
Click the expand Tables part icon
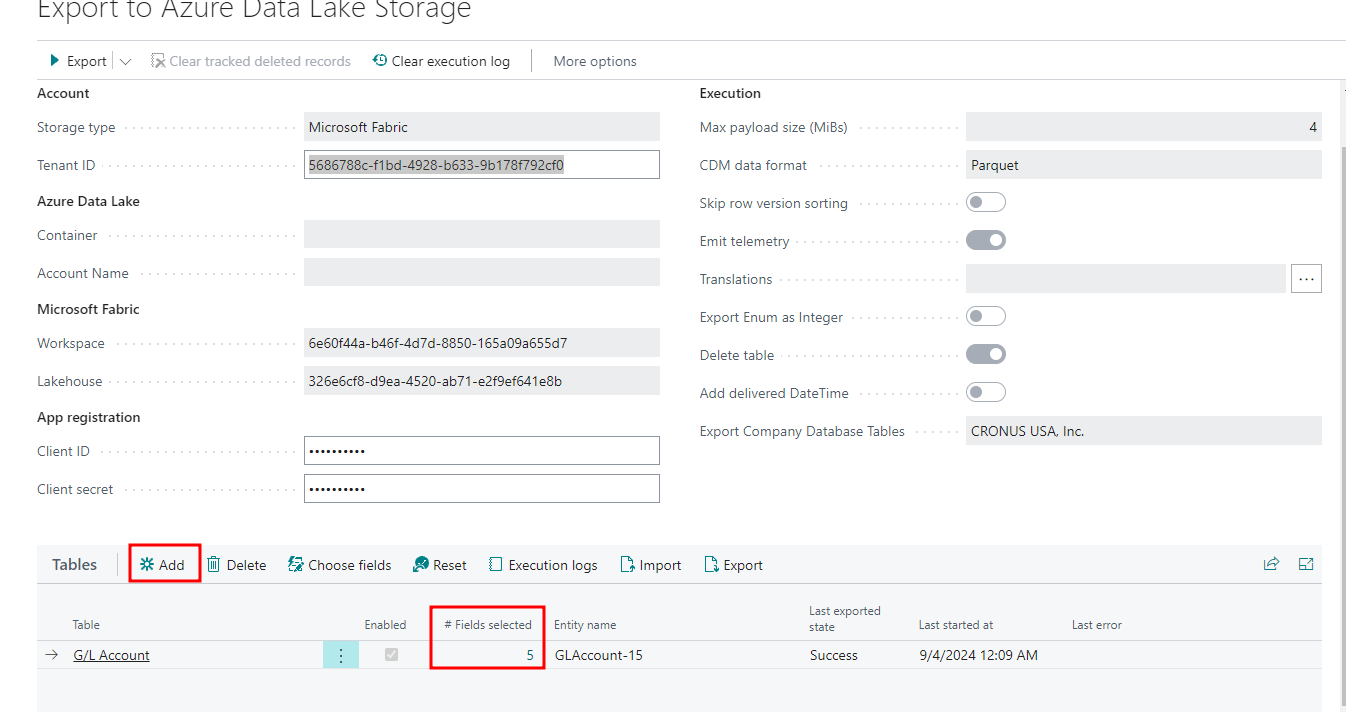tap(1306, 564)
